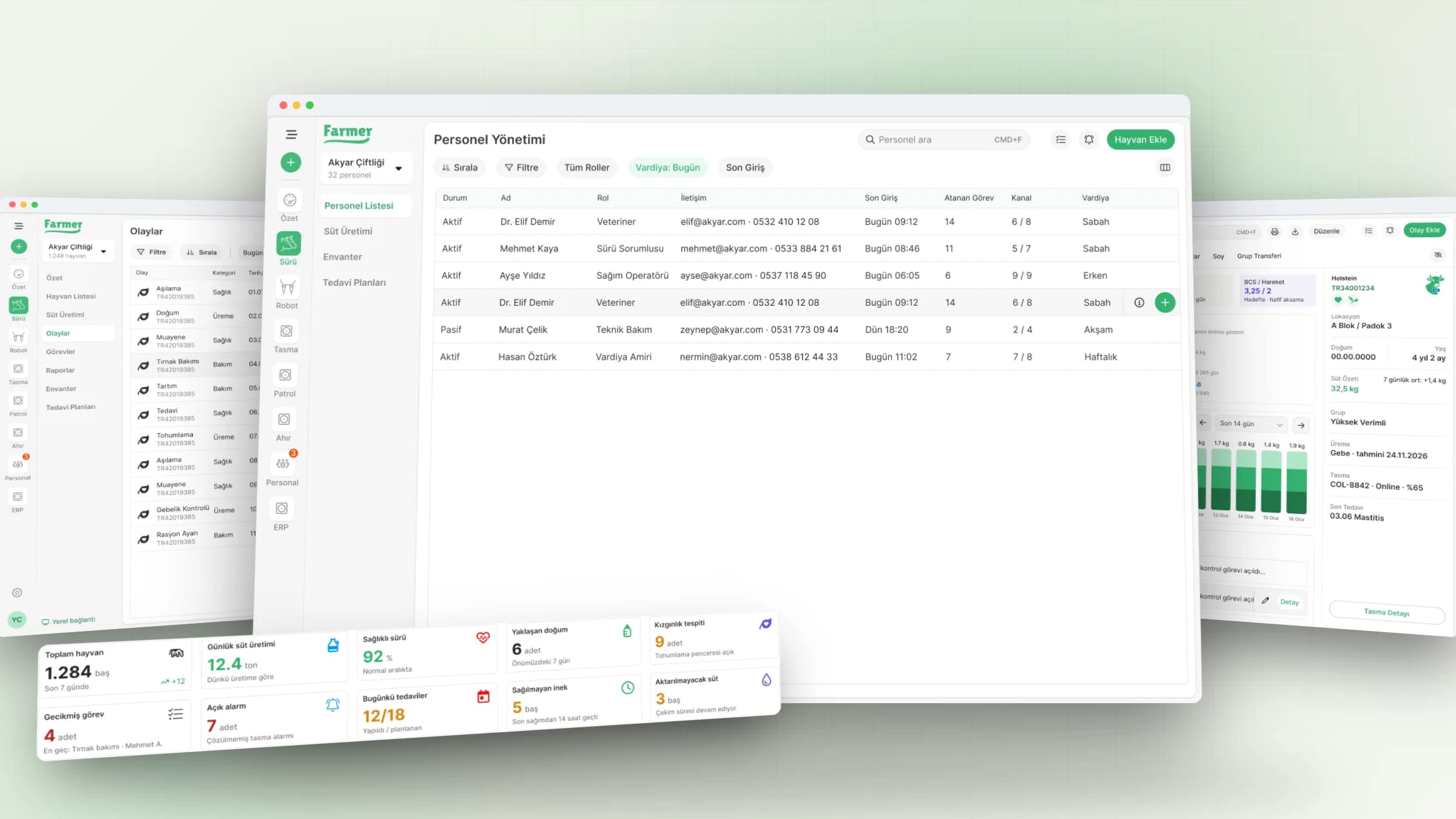Click download icon in right window toolbar
The height and width of the screenshot is (819, 1456).
(1295, 232)
